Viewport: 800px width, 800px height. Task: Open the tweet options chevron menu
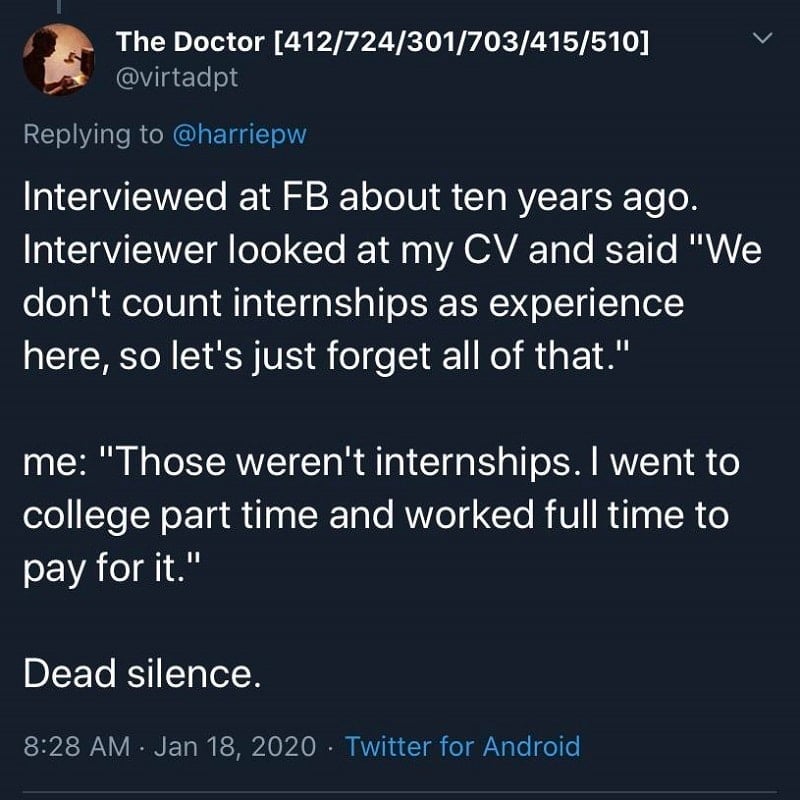[762, 38]
